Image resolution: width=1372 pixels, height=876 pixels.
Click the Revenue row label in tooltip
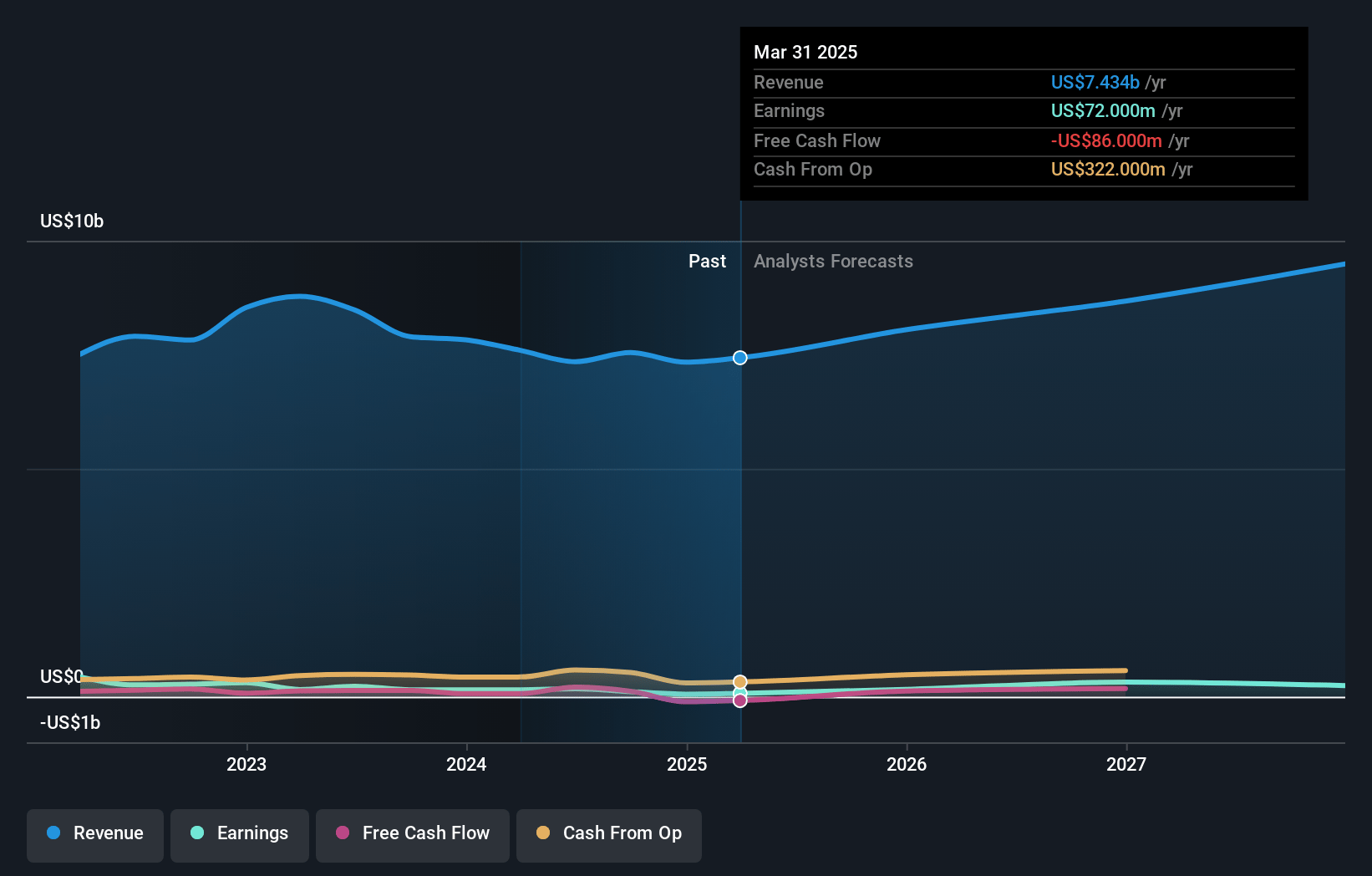789,83
